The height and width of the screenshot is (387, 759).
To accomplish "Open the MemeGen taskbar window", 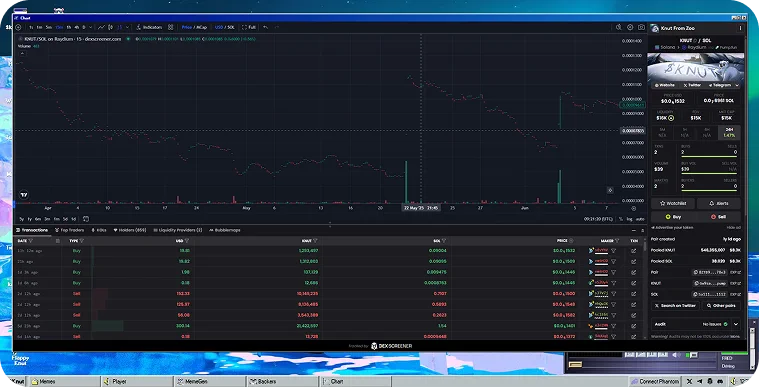I will coord(209,382).
